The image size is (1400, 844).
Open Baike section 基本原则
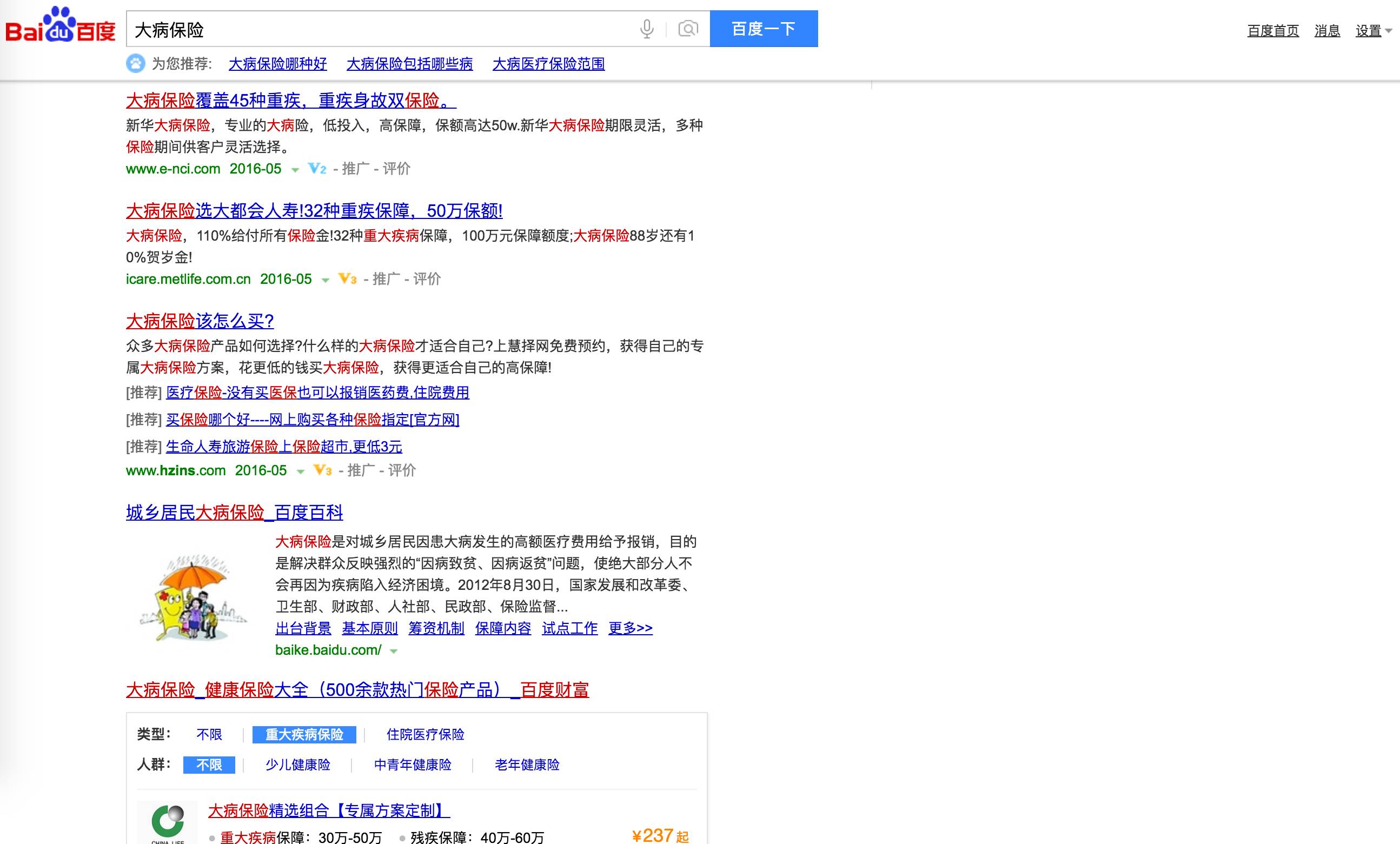click(x=370, y=628)
